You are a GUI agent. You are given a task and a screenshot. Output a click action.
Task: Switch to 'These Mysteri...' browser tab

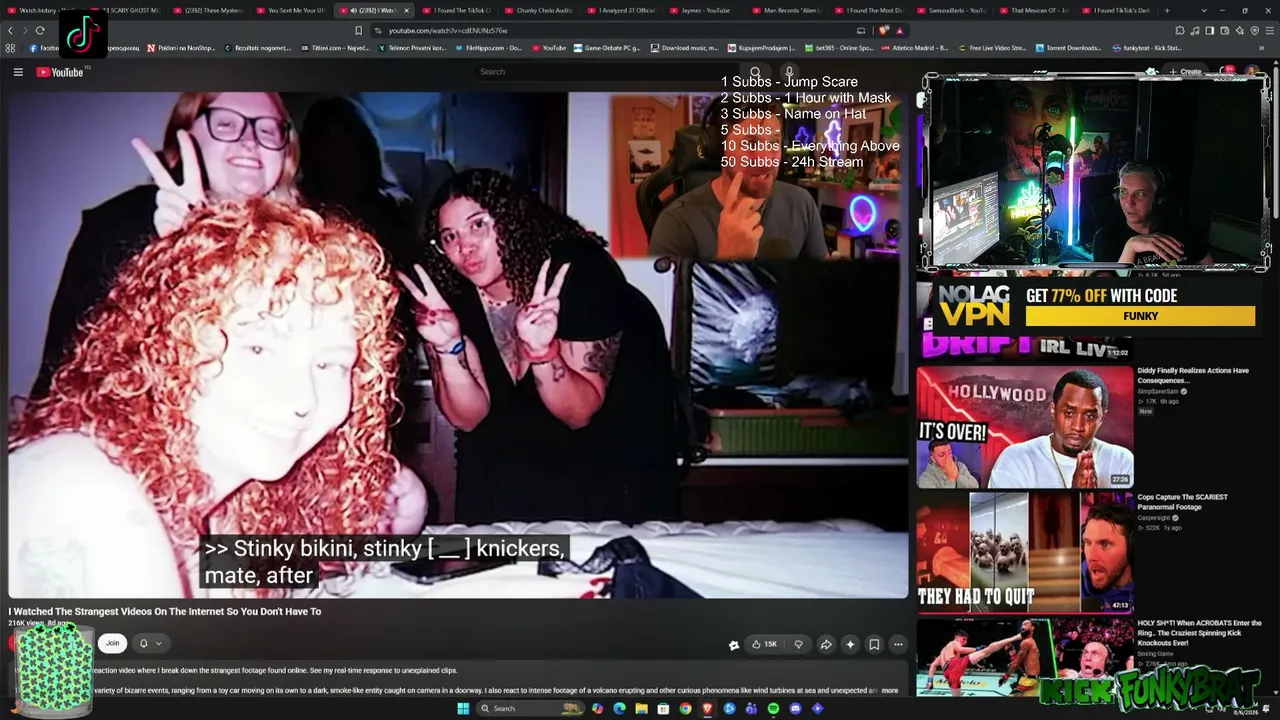click(211, 10)
